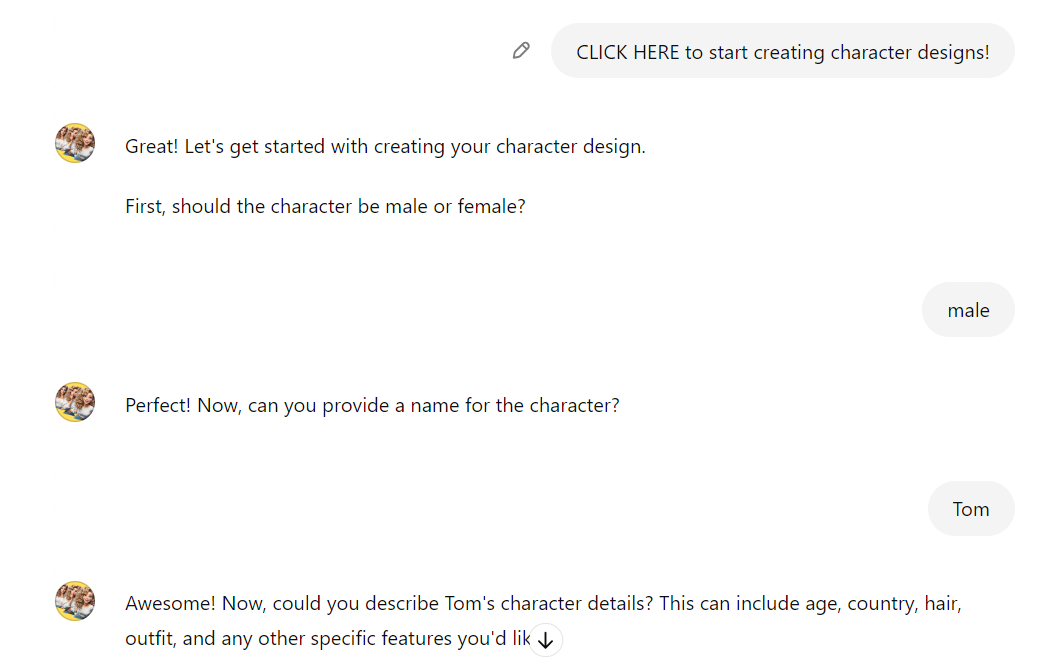Select the "CLICK HERE to start" message bubble

tap(782, 51)
